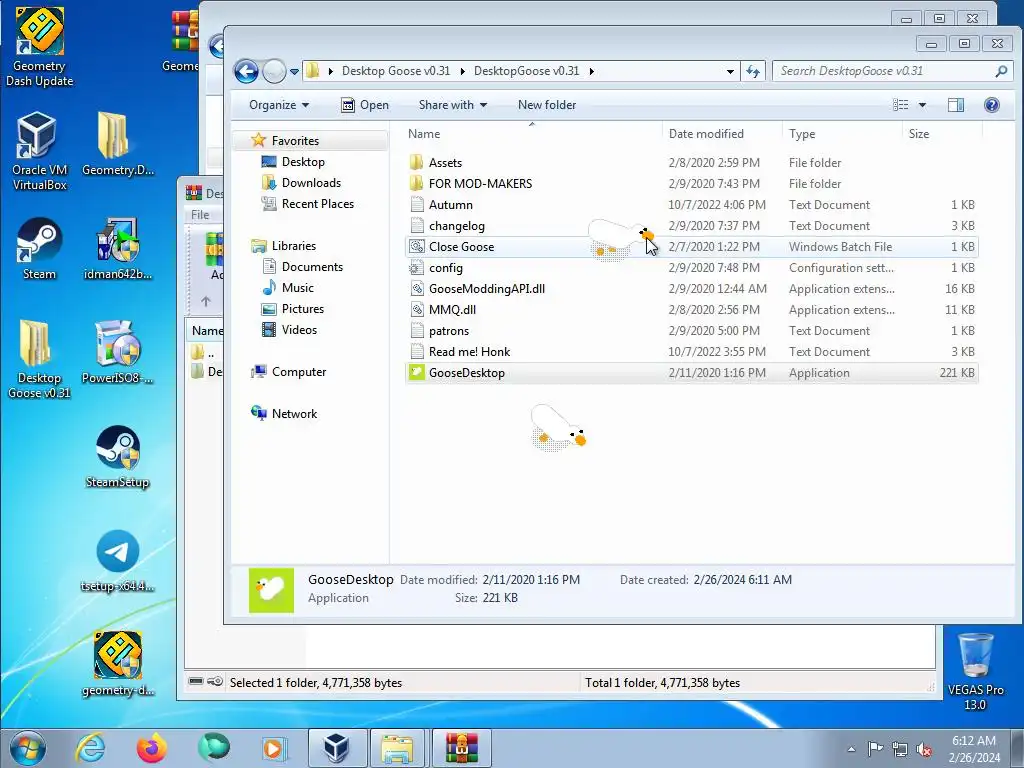This screenshot has width=1024, height=768.
Task: Select the Close Goose batch file
Action: pyautogui.click(x=691, y=247)
